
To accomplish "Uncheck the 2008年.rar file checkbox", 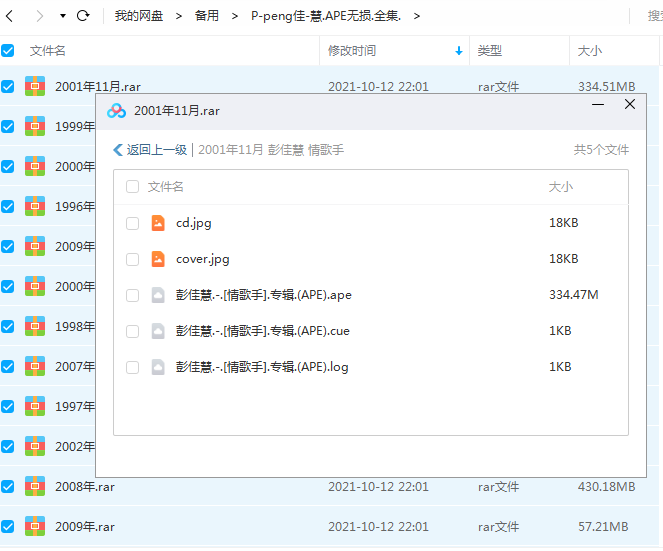I will 8,487.
